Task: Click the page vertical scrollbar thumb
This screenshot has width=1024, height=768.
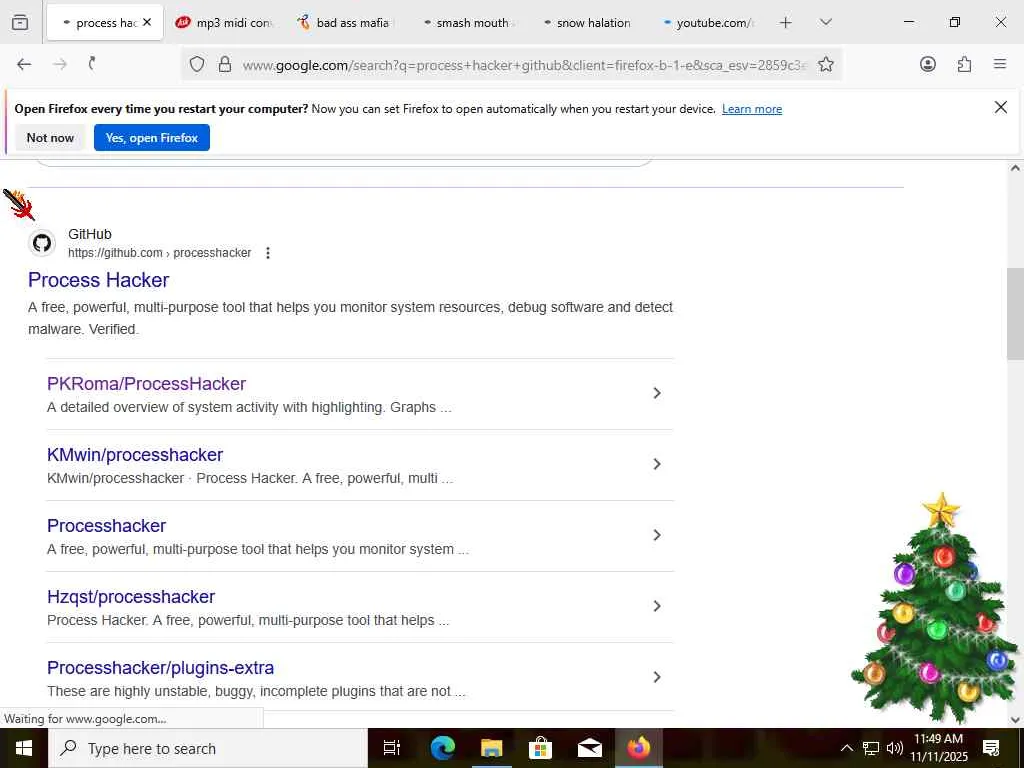Action: (1015, 313)
